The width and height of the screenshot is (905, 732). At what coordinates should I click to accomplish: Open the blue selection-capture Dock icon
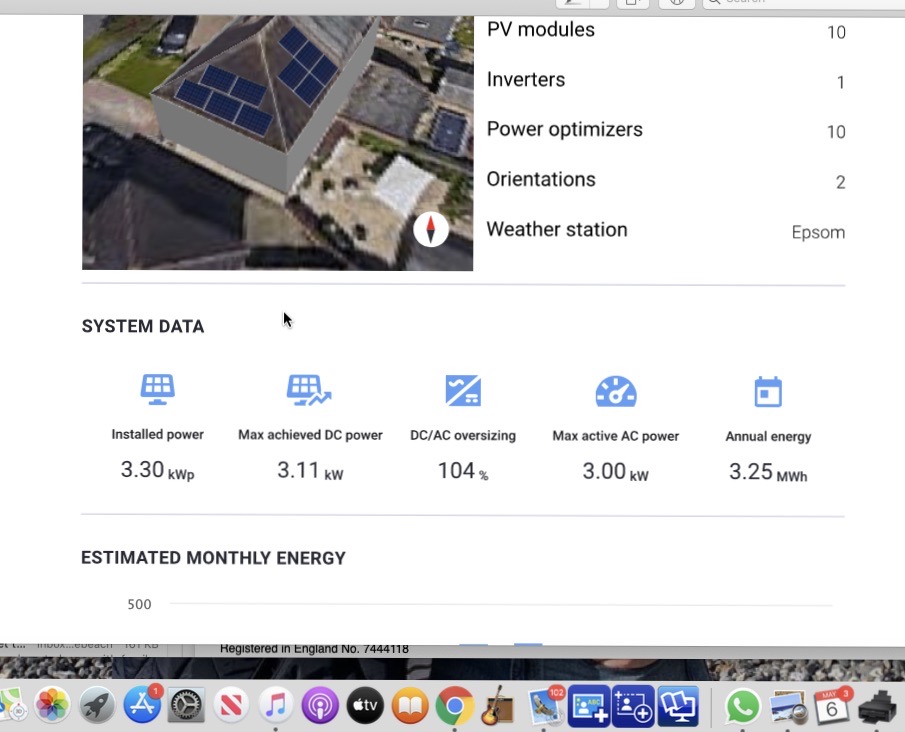(633, 705)
